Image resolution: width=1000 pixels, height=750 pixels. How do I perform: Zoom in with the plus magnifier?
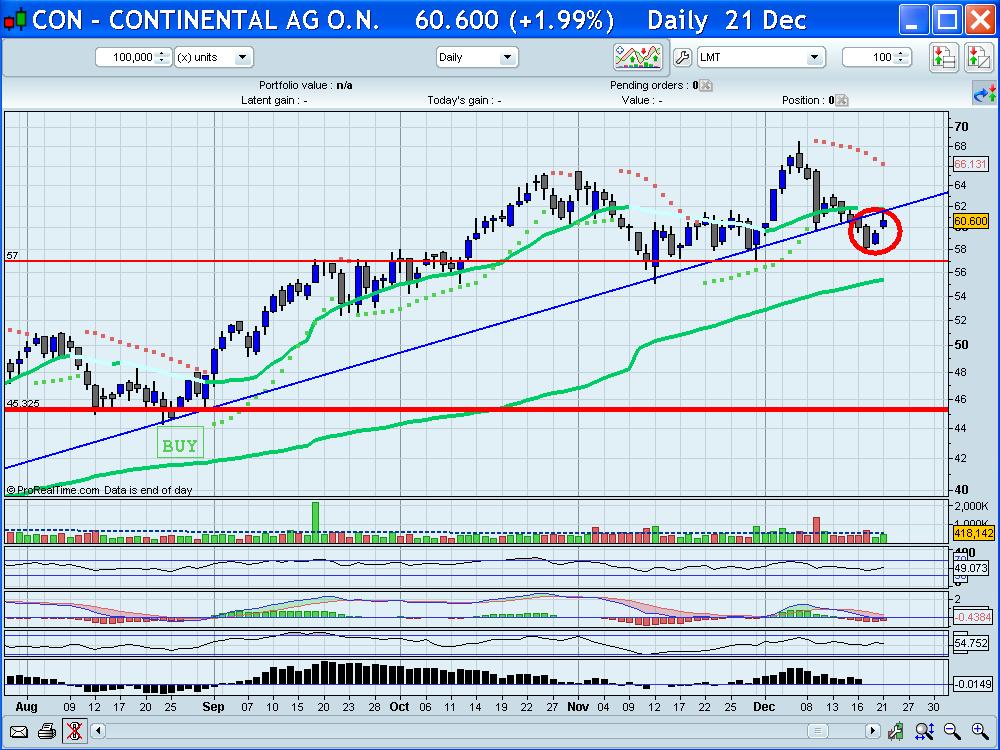980,731
